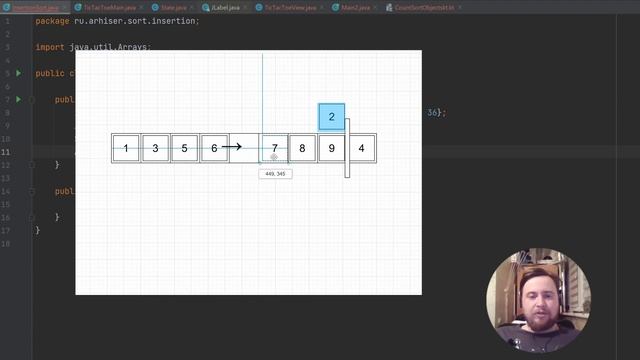Image resolution: width=640 pixels, height=360 pixels.
Task: Click the package declaration text on line 1
Action: click(x=117, y=21)
